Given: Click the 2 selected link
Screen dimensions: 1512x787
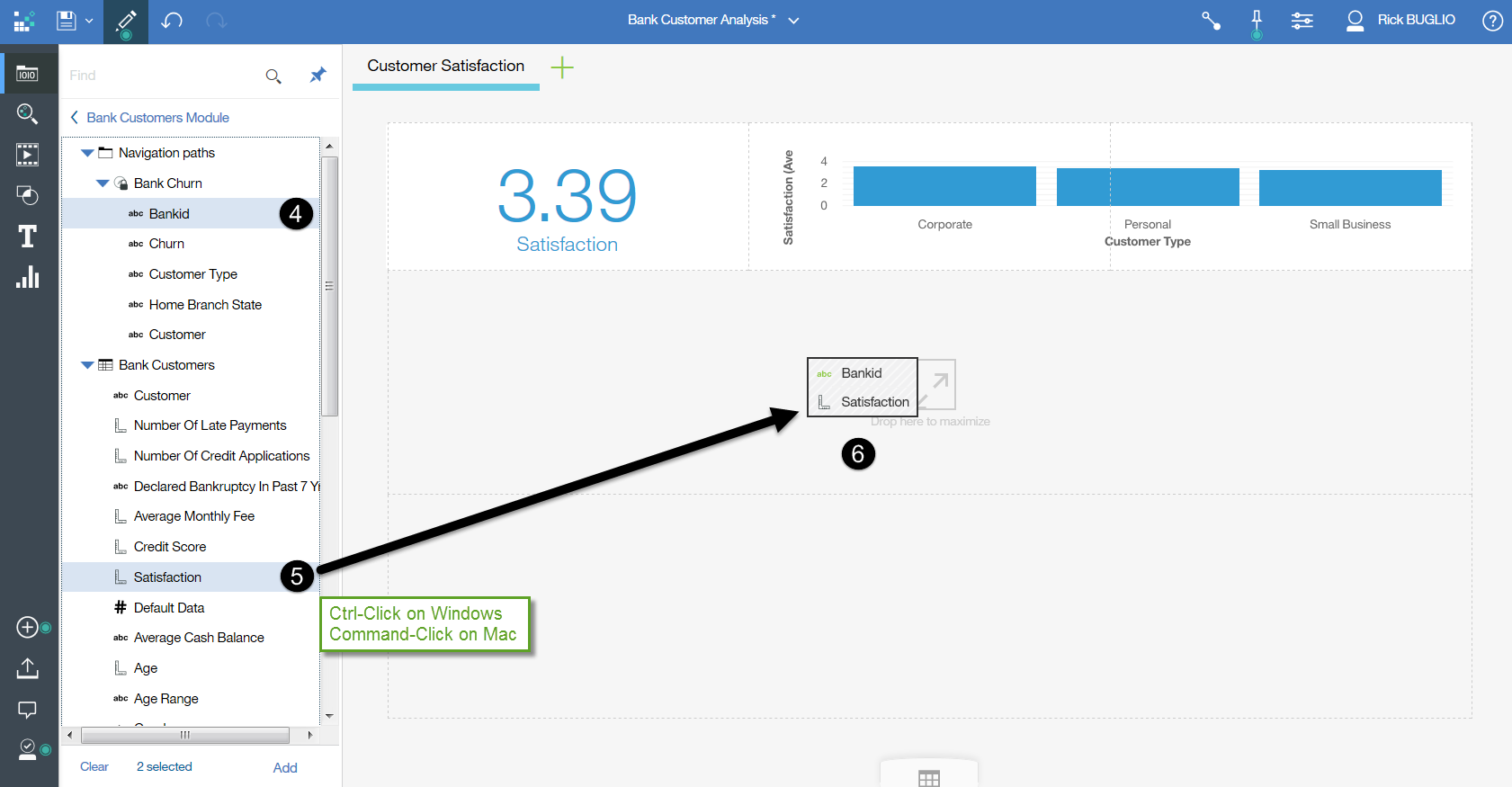Looking at the screenshot, I should coord(165,767).
